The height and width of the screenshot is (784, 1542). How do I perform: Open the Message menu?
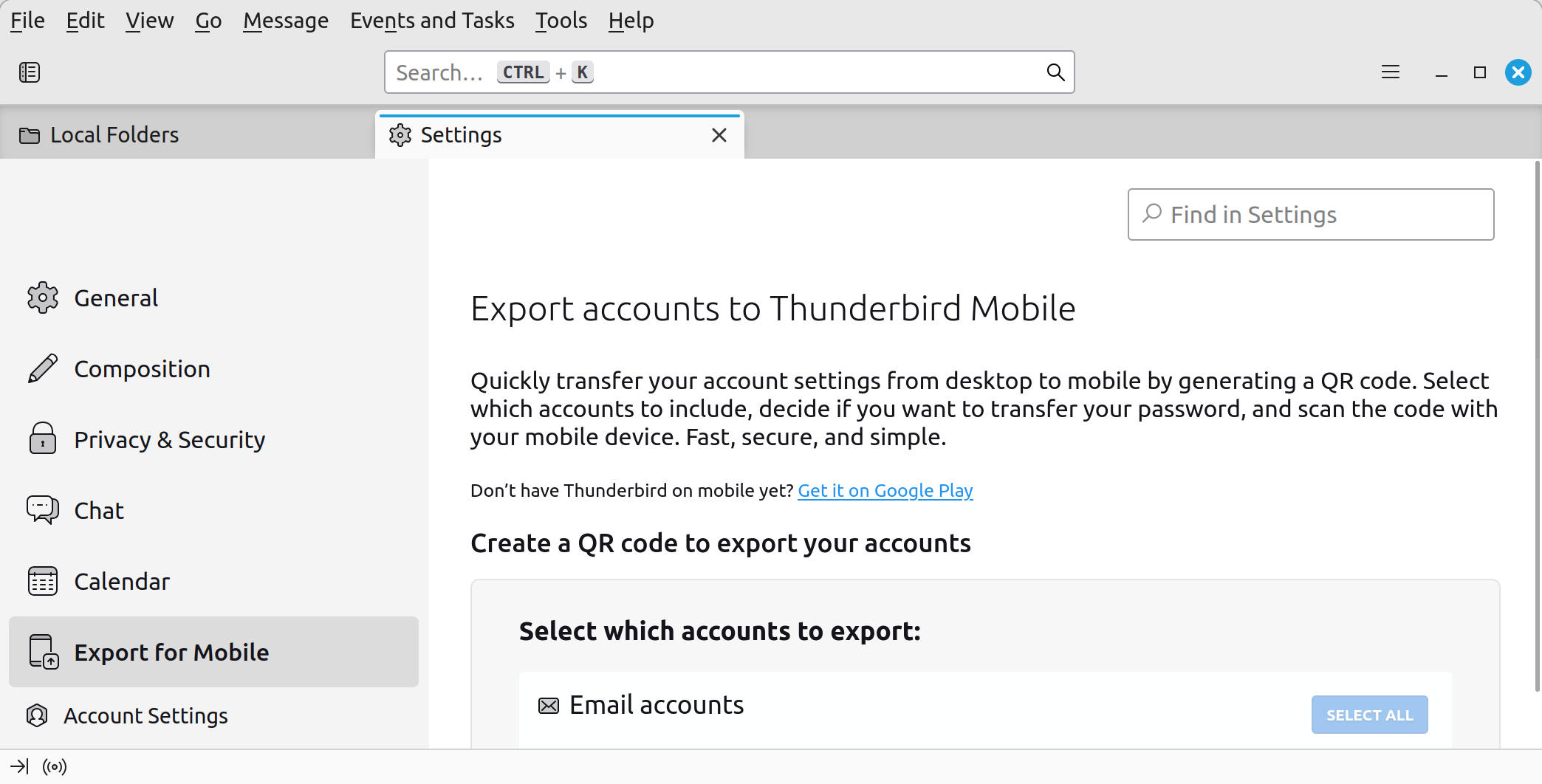pyautogui.click(x=286, y=21)
